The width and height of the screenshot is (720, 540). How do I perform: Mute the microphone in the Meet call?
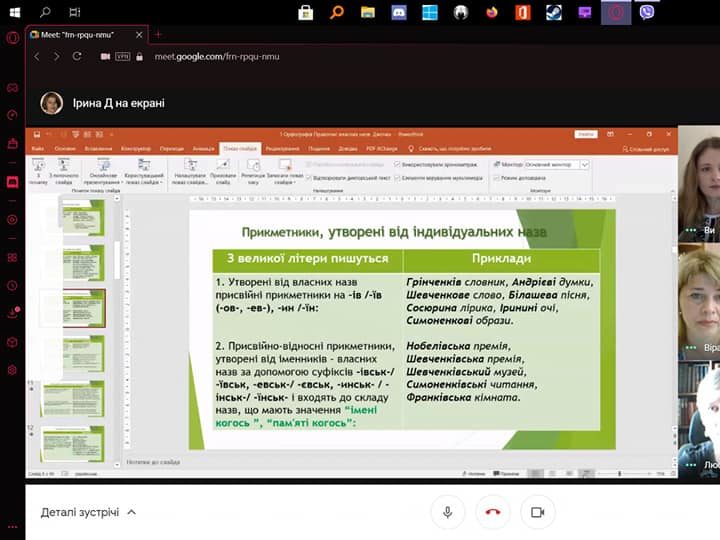point(447,512)
